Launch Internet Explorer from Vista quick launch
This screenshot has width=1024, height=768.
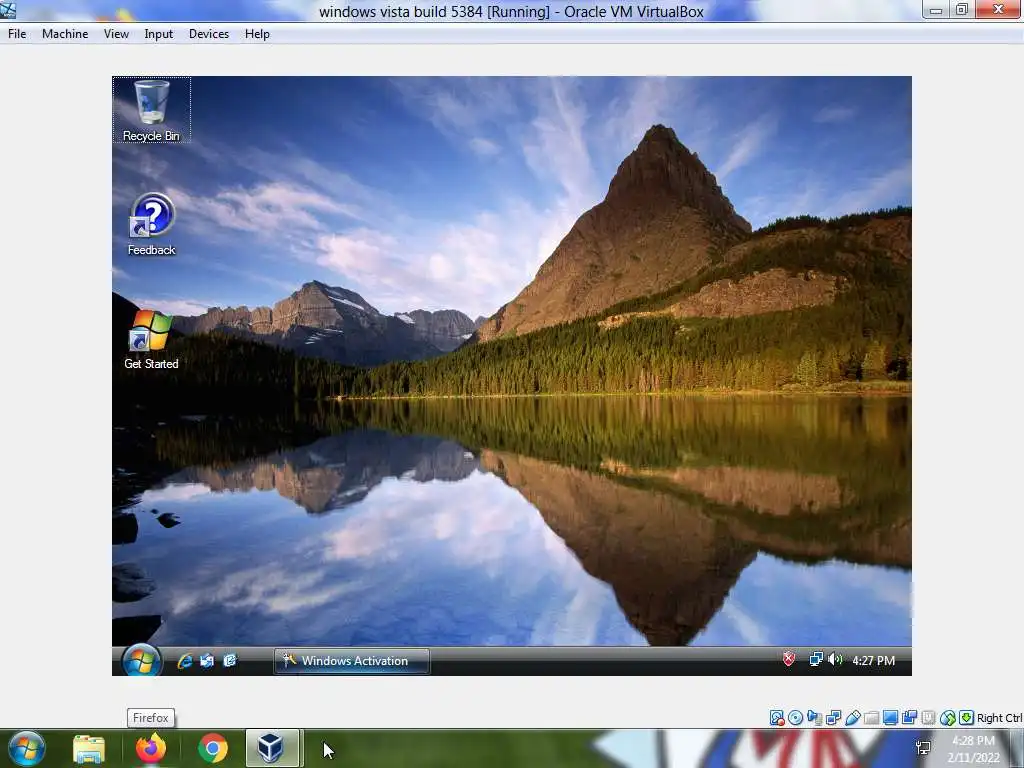tap(185, 661)
